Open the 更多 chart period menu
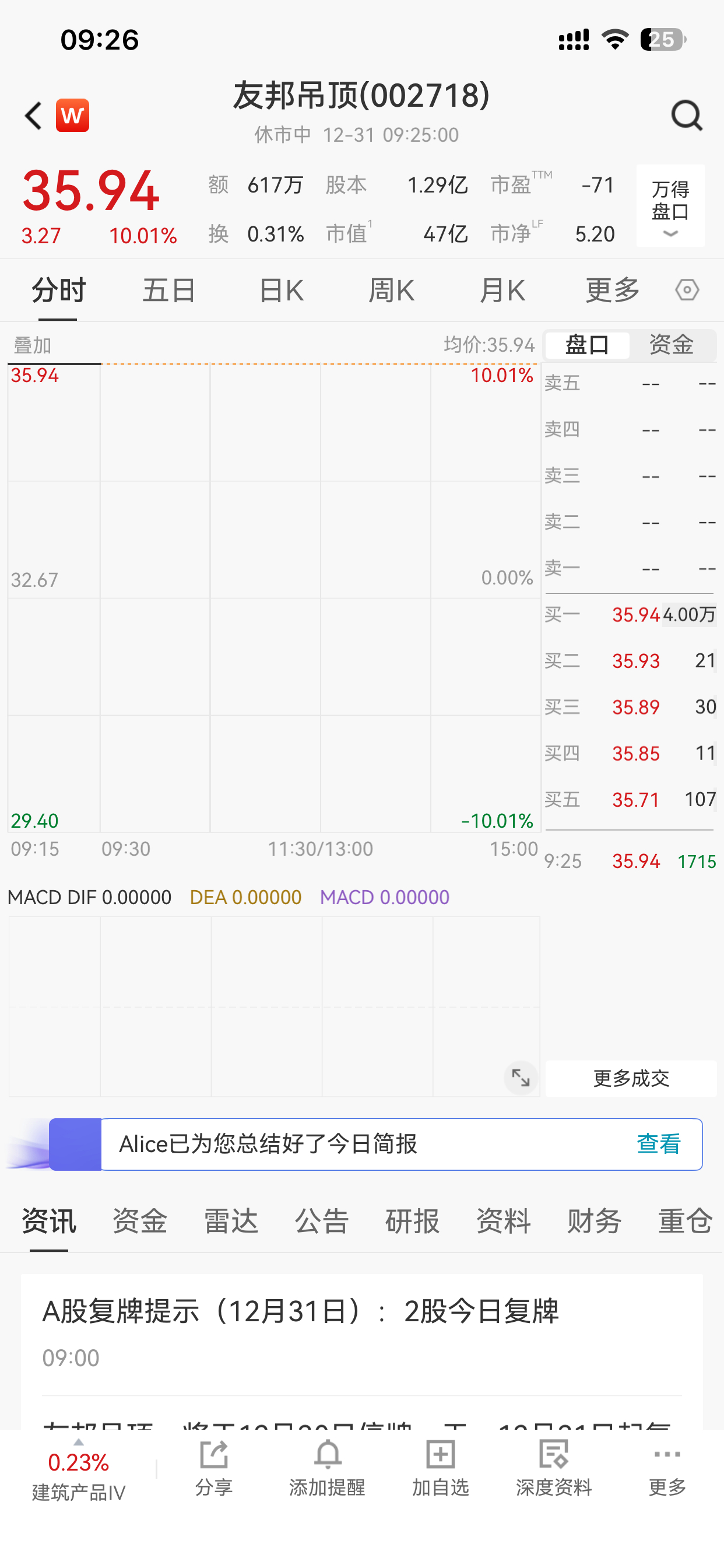The image size is (724, 1568). tap(612, 290)
